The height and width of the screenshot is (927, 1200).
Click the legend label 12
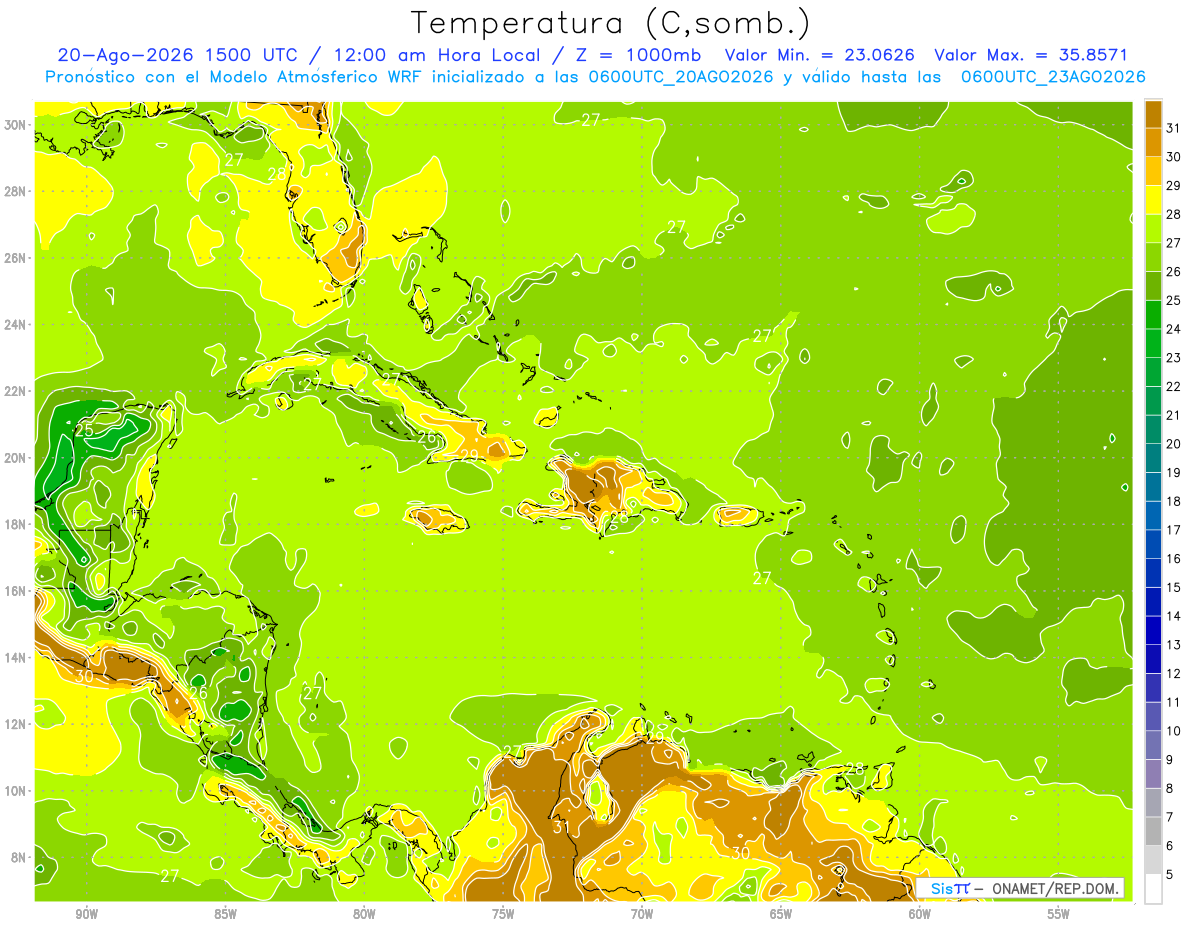[1174, 674]
